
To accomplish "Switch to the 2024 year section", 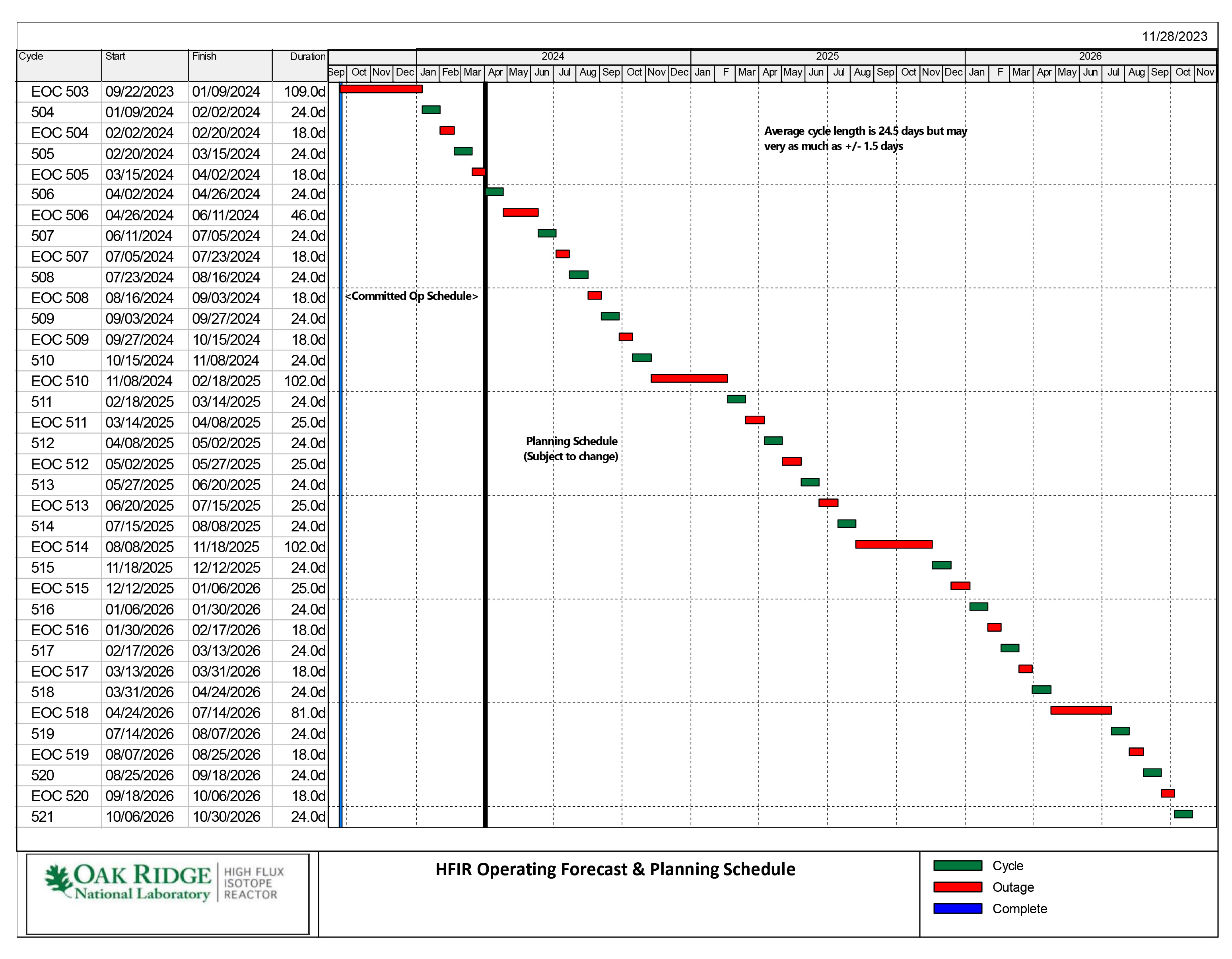I will coord(554,56).
